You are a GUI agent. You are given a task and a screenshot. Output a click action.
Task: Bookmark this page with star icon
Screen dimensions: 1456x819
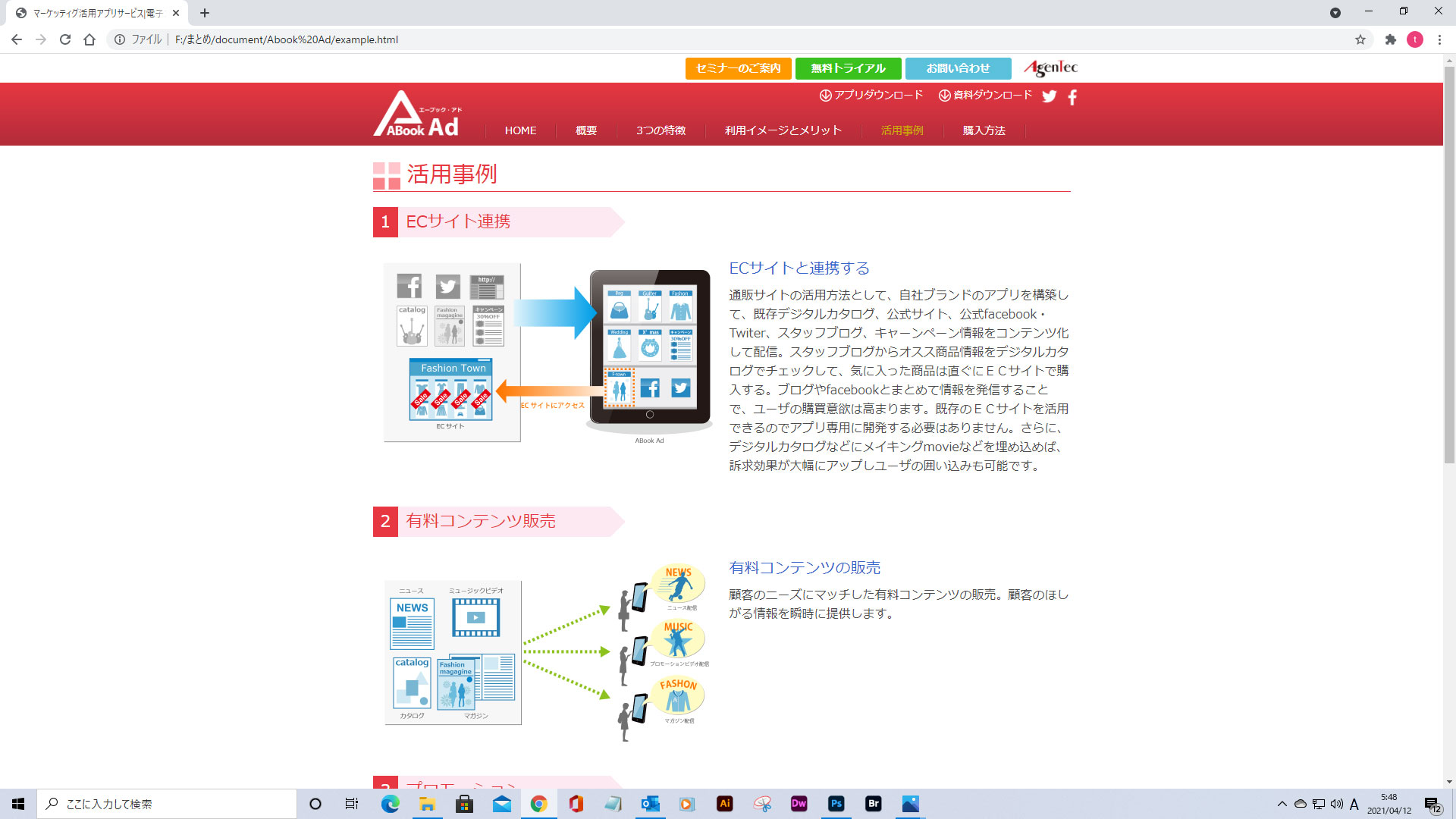click(x=1360, y=39)
